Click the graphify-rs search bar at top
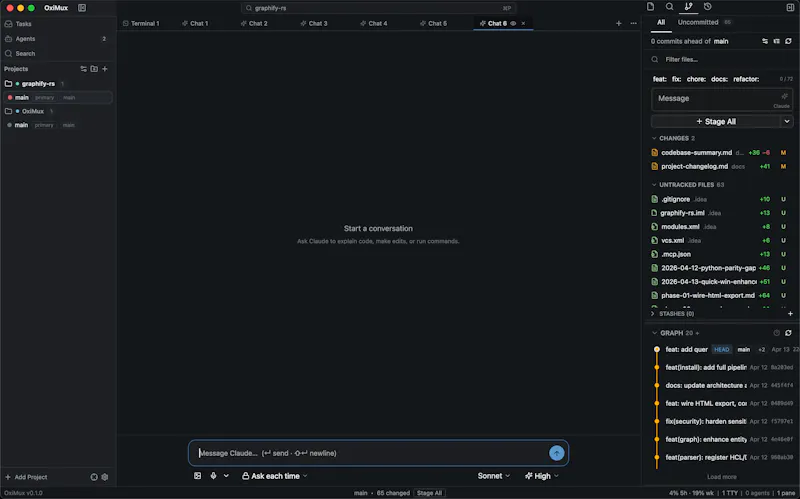 [378, 8]
